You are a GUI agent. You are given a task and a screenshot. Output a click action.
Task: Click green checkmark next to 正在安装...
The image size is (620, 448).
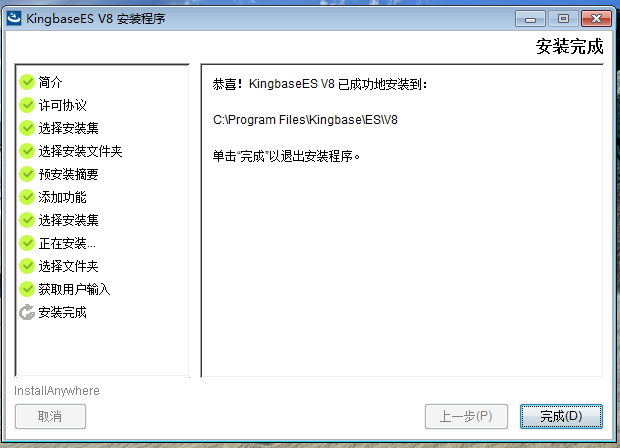(x=27, y=243)
